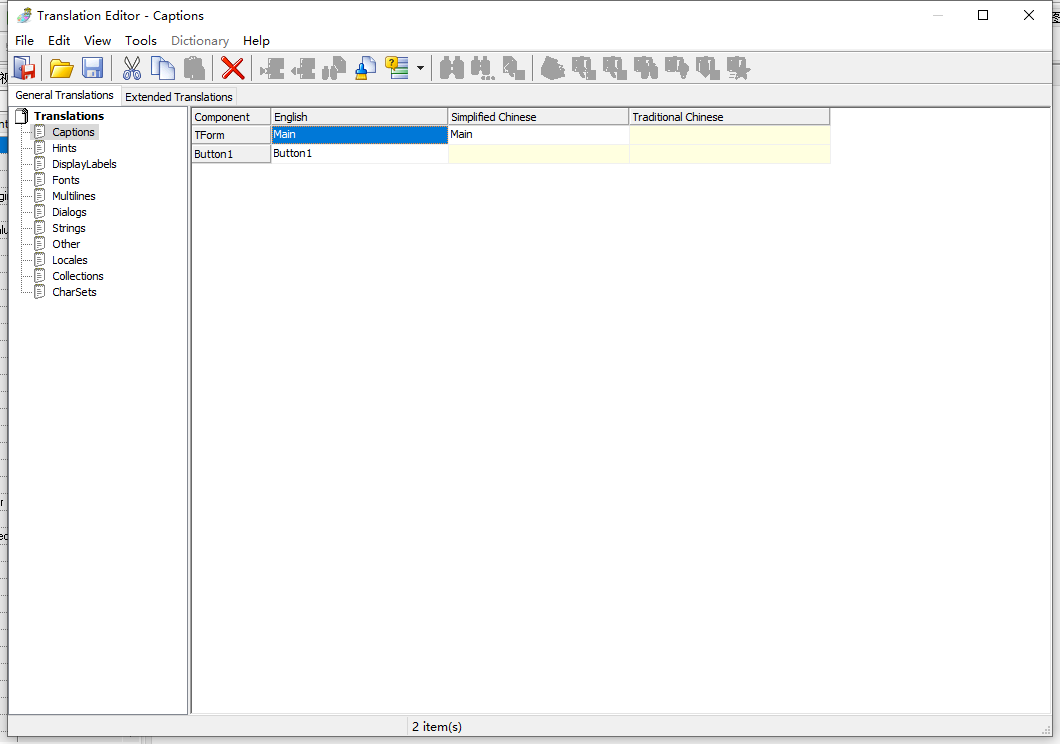Select Dialogs in the tree

(x=69, y=212)
